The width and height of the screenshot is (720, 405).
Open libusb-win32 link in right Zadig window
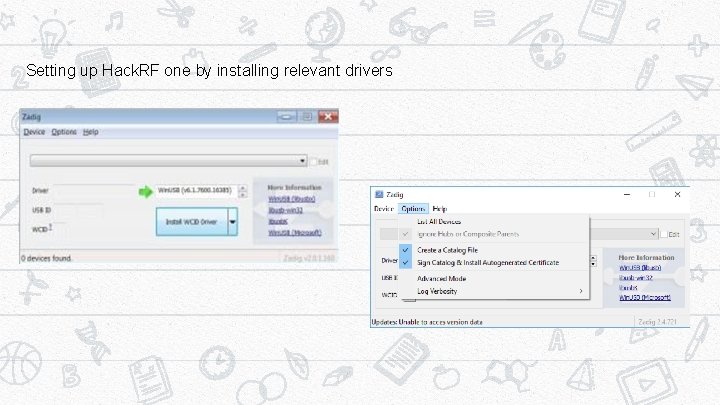coord(636,278)
